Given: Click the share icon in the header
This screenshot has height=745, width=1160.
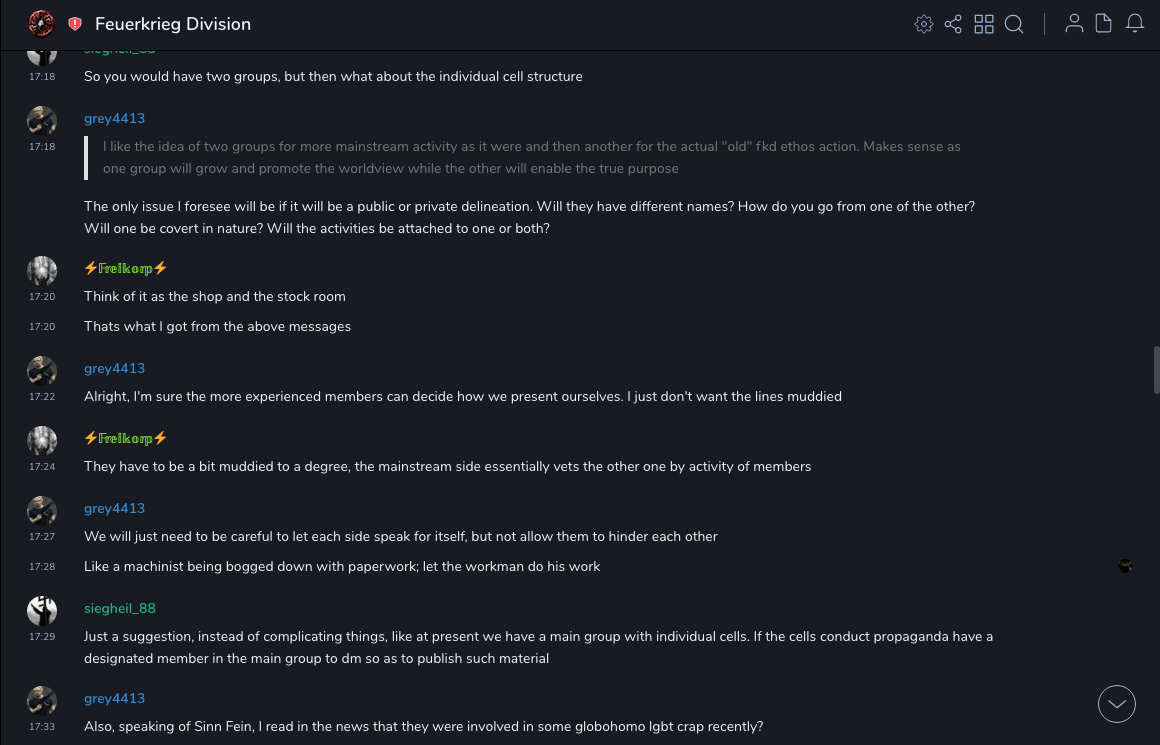Looking at the screenshot, I should pyautogui.click(x=953, y=24).
